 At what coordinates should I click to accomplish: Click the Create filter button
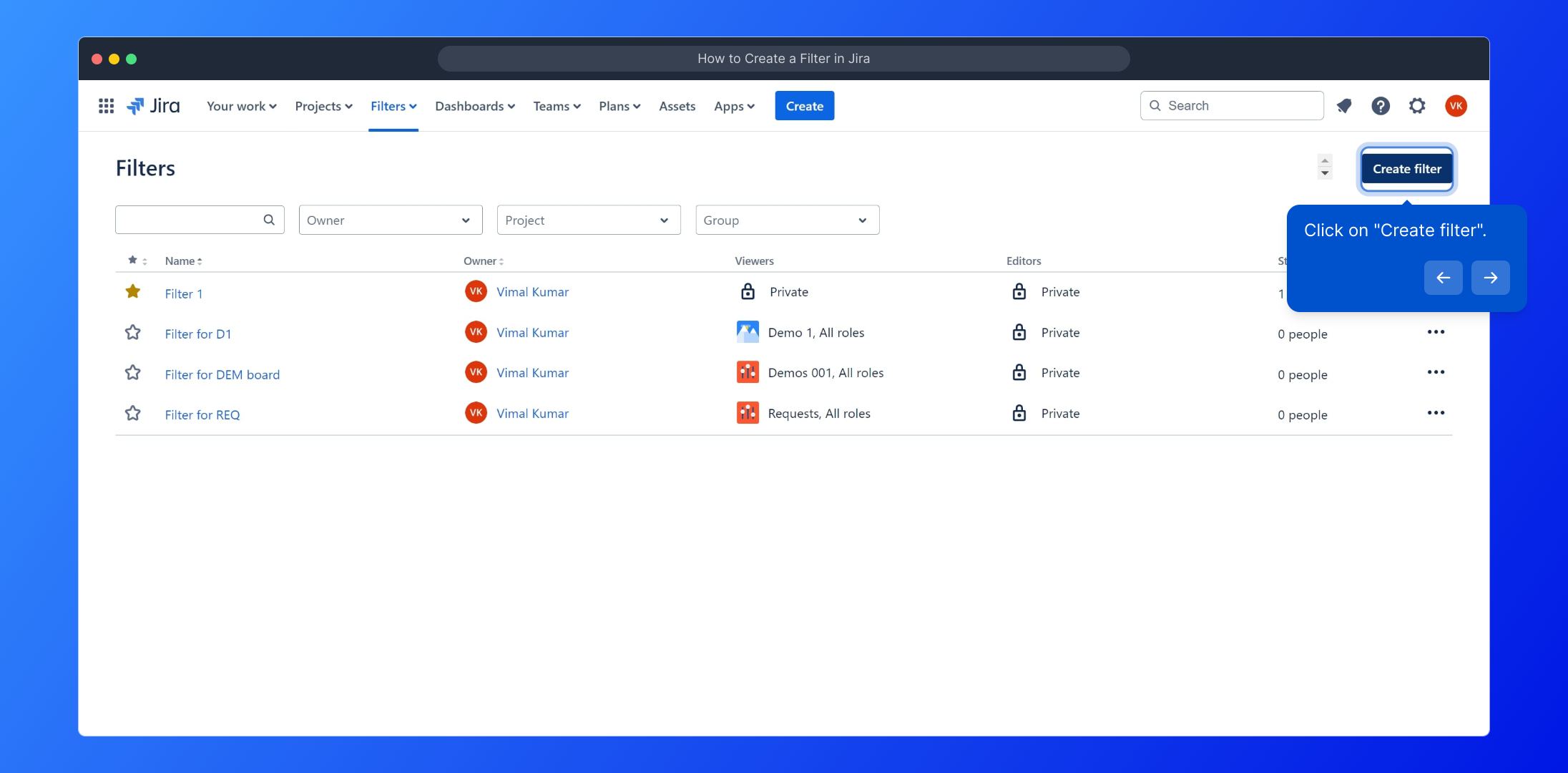click(x=1406, y=169)
